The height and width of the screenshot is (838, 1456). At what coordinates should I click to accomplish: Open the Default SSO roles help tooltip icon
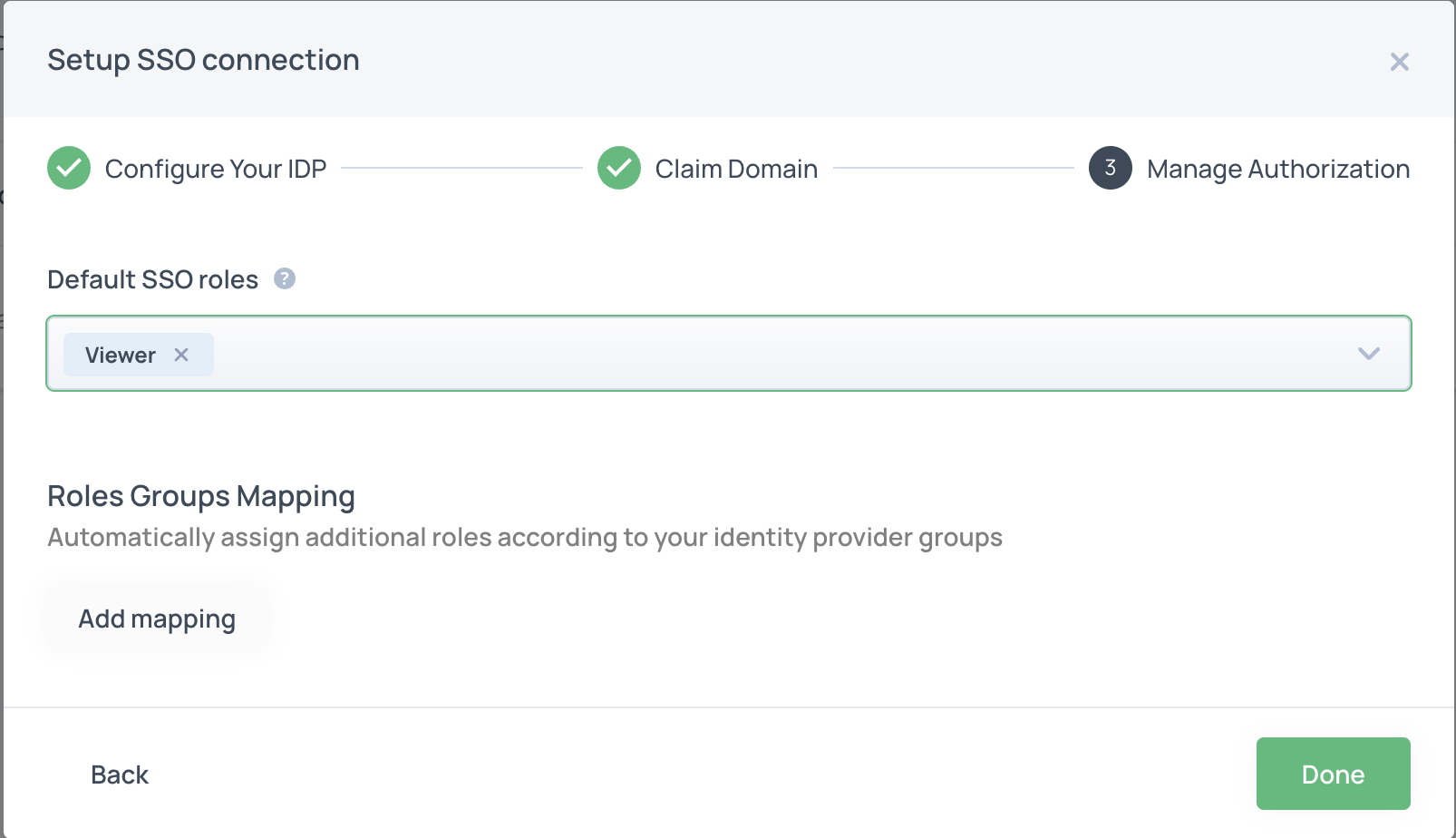pos(285,278)
